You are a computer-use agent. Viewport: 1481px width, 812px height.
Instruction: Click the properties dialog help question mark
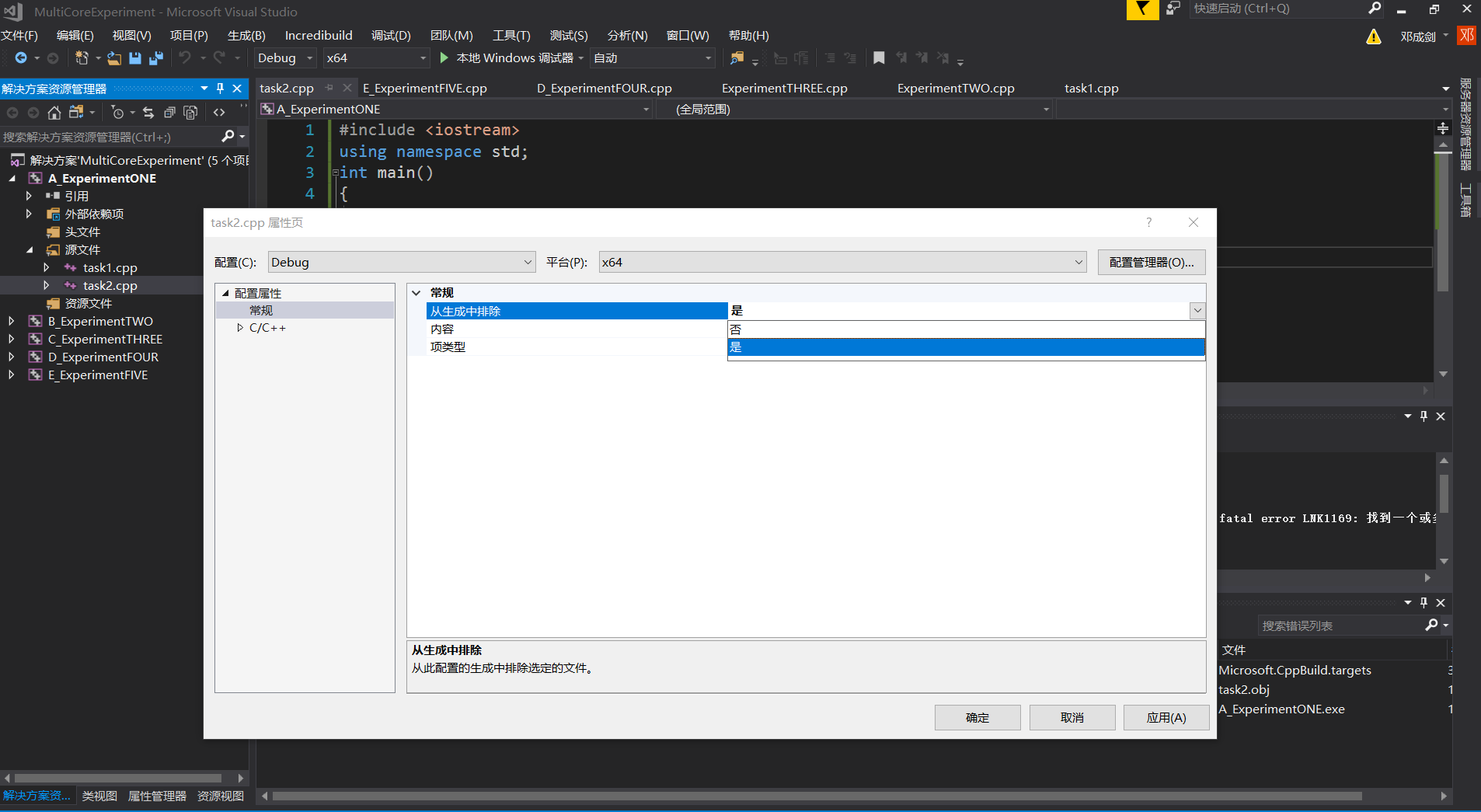coord(1148,222)
